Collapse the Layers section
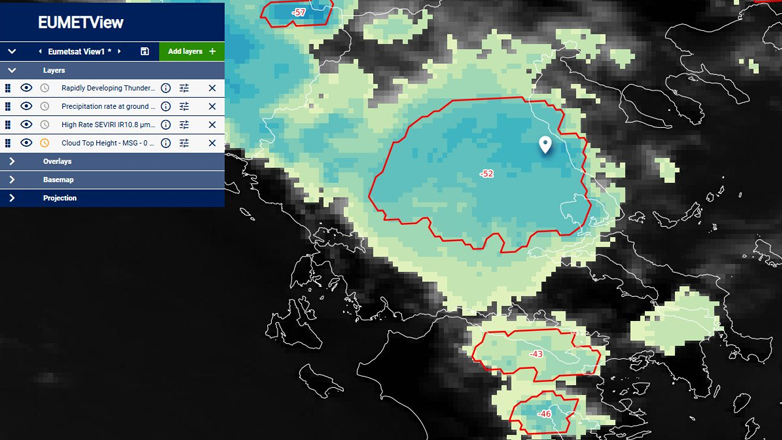This screenshot has width=782, height=440. [12, 70]
